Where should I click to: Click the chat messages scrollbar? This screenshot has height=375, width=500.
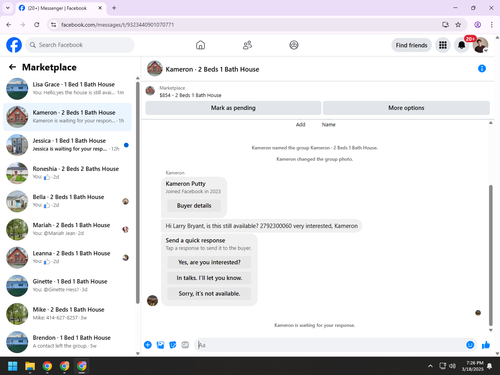point(491,255)
